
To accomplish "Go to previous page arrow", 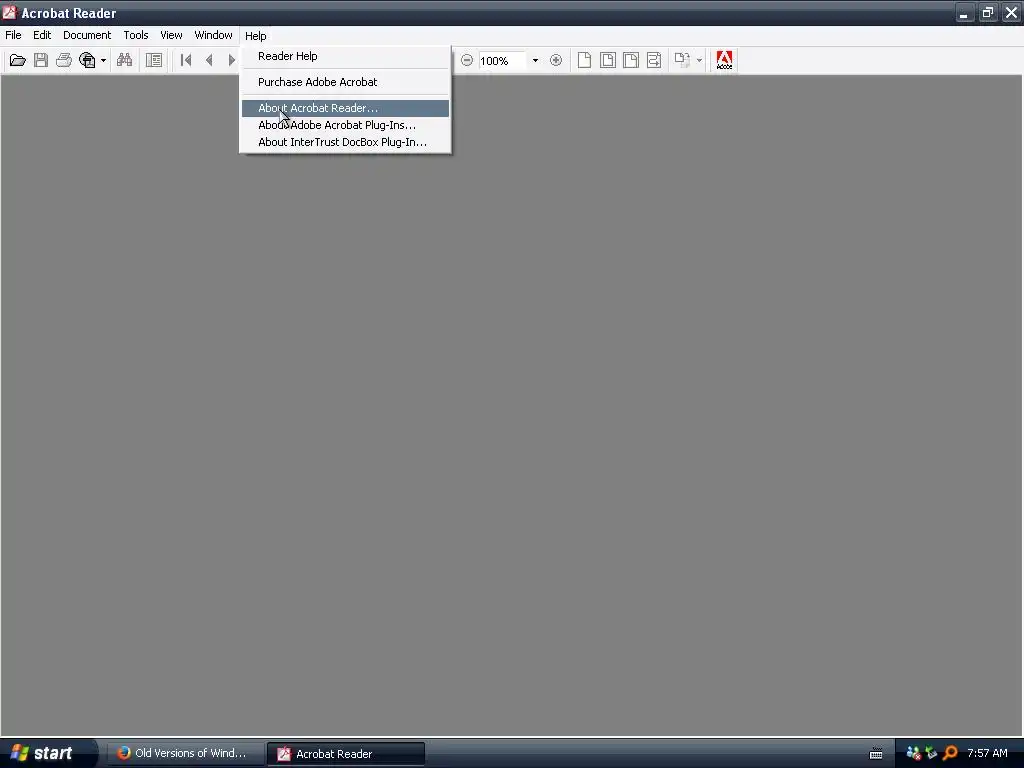I will coord(209,61).
